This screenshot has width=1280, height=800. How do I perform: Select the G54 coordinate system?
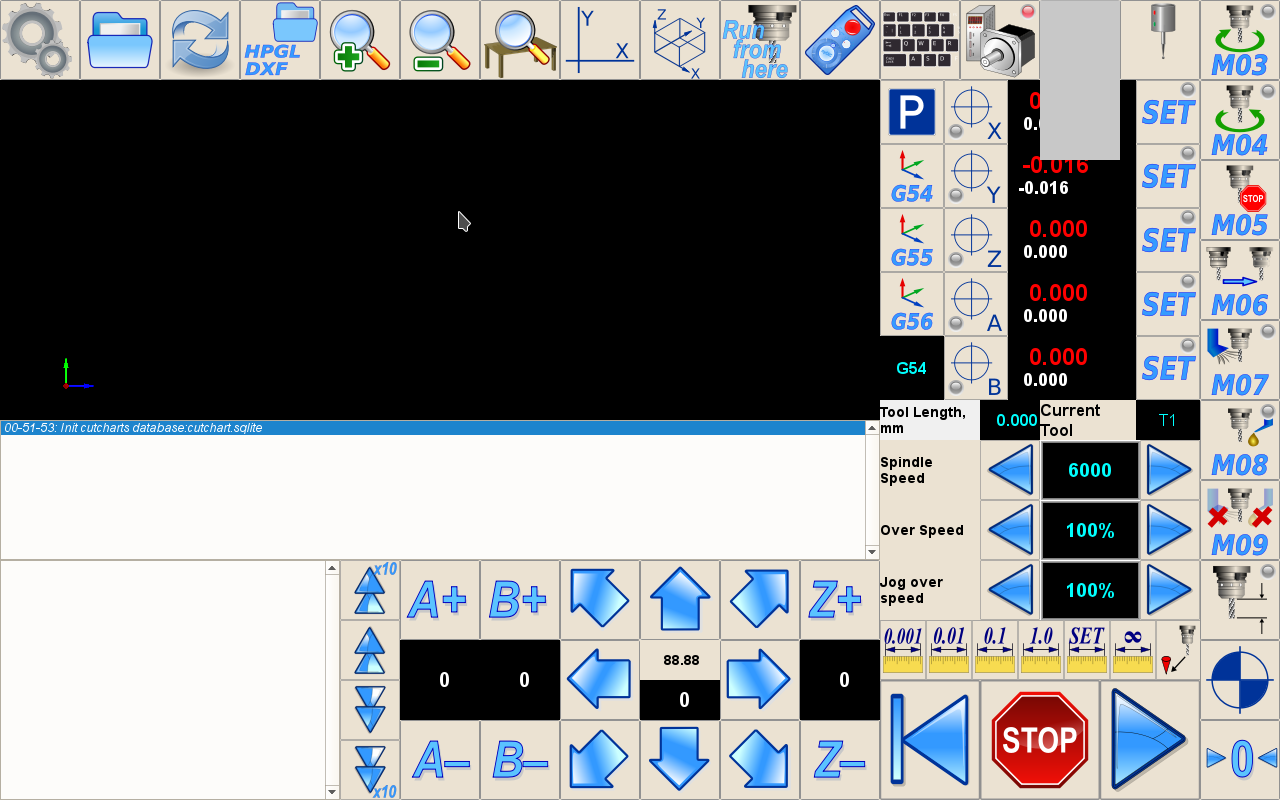[912, 177]
